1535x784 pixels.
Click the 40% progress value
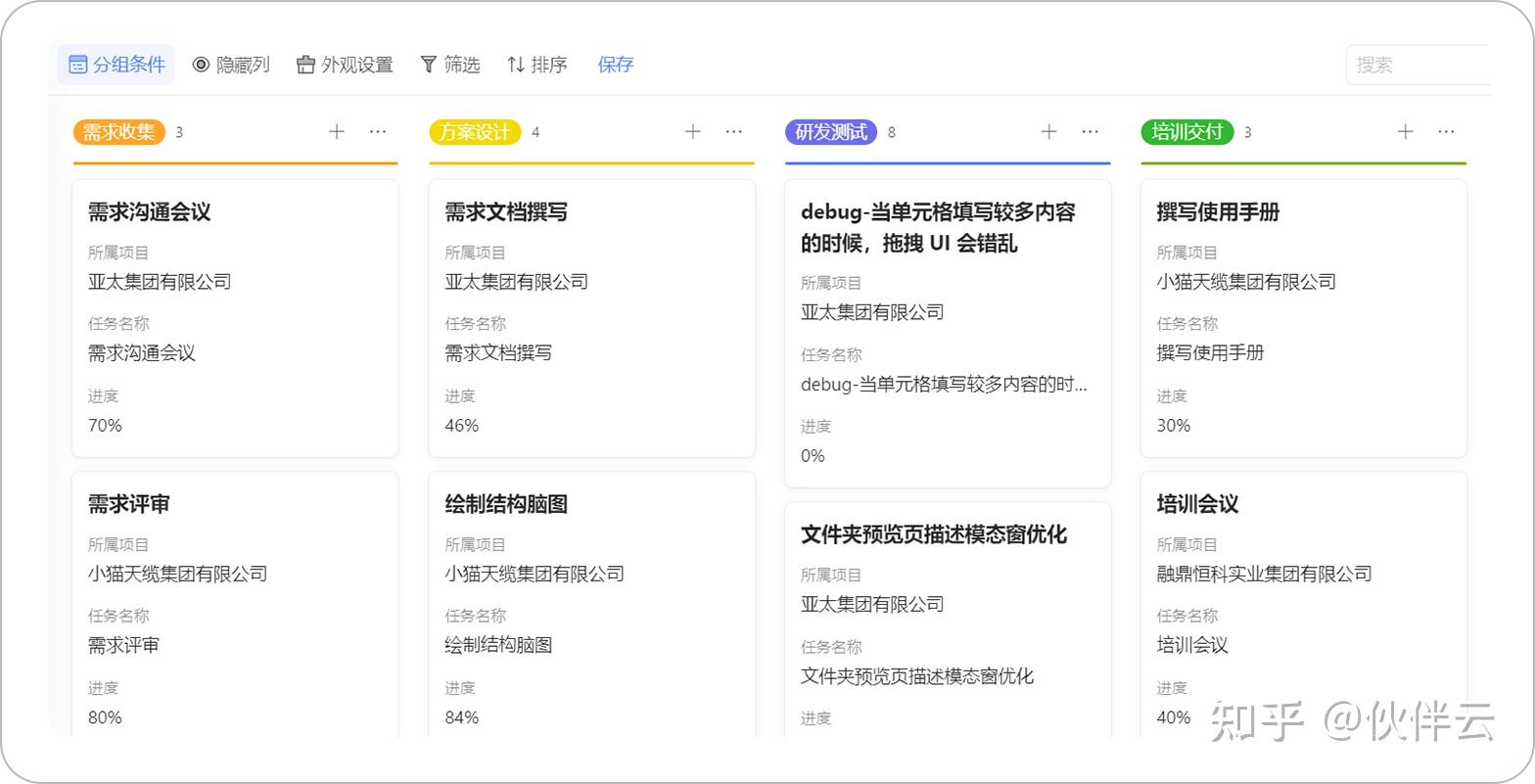(1174, 717)
